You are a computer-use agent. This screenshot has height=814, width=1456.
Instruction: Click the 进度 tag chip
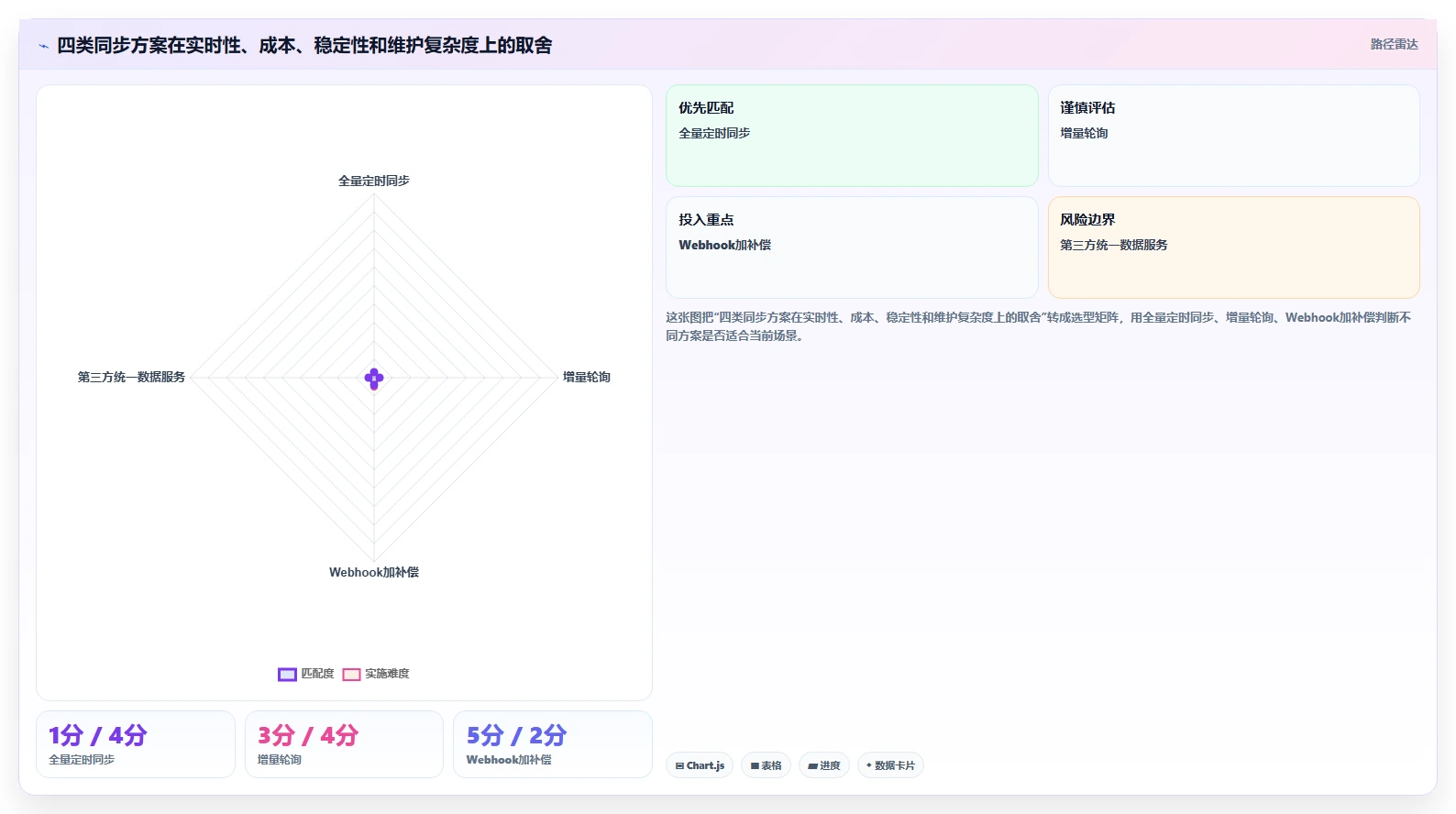tap(824, 765)
